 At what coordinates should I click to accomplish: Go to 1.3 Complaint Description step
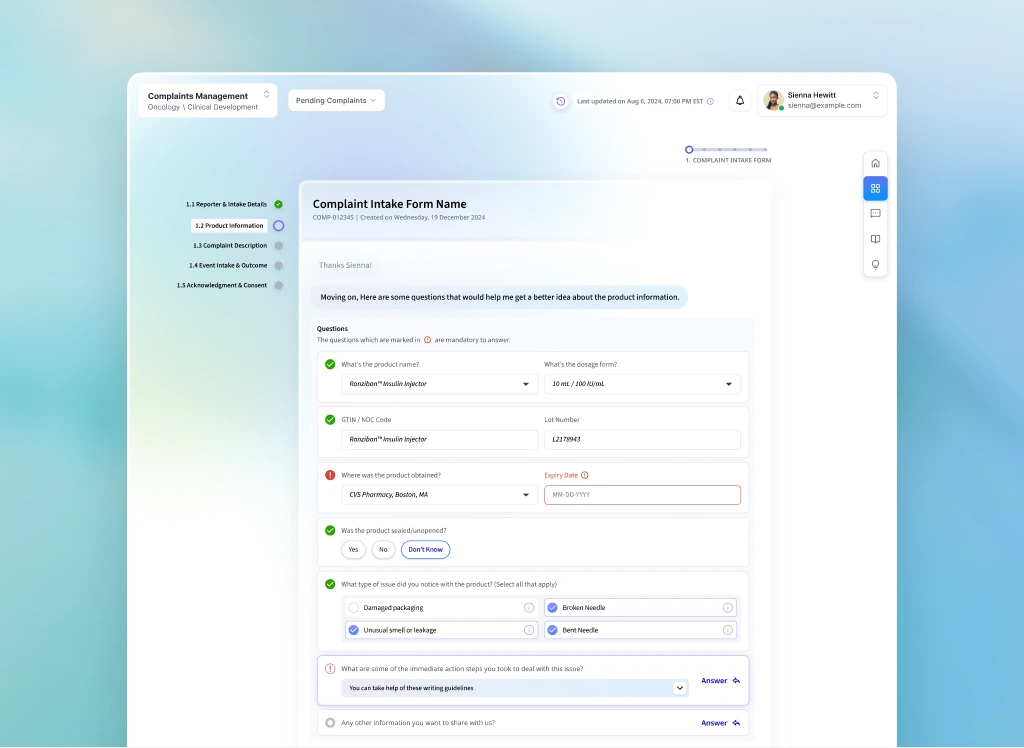click(230, 246)
